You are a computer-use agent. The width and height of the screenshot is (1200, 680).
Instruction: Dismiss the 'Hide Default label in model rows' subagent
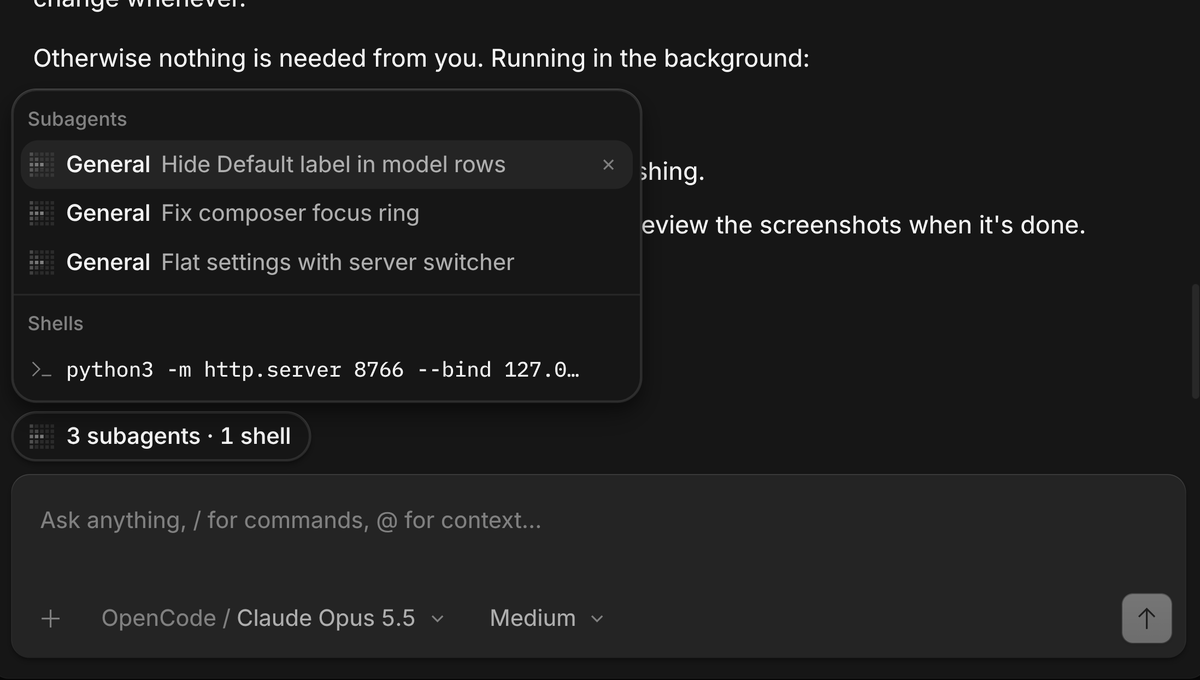pos(608,165)
